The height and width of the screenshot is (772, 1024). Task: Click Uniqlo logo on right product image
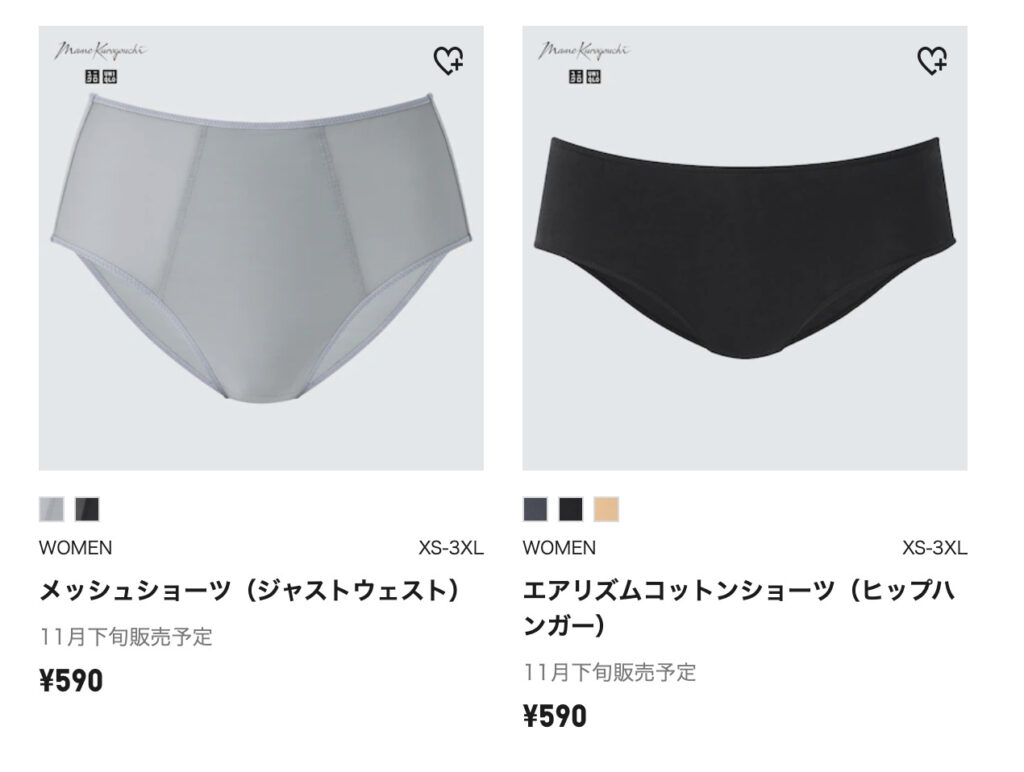click(x=584, y=76)
